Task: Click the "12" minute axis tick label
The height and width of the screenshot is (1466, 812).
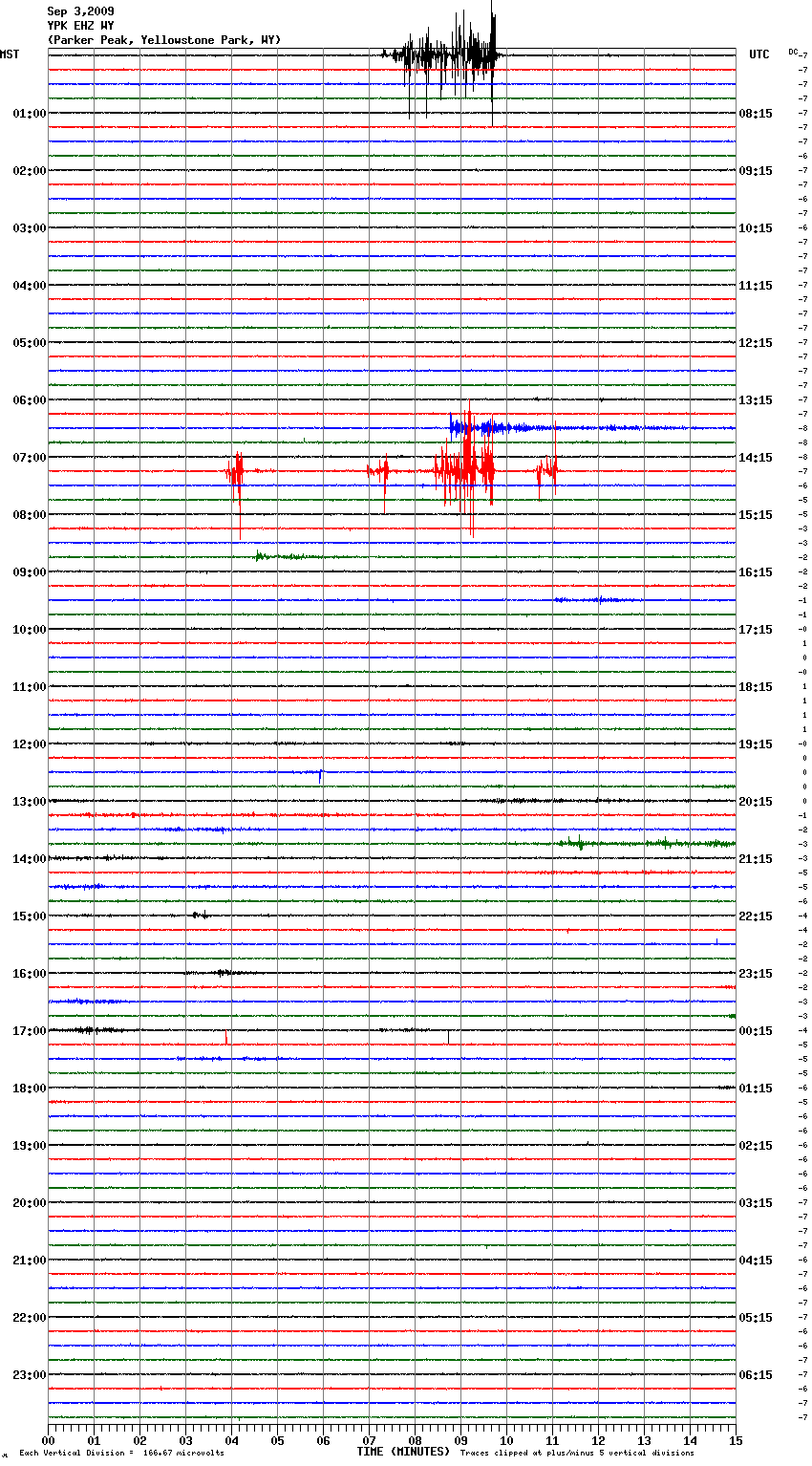Action: click(599, 1440)
